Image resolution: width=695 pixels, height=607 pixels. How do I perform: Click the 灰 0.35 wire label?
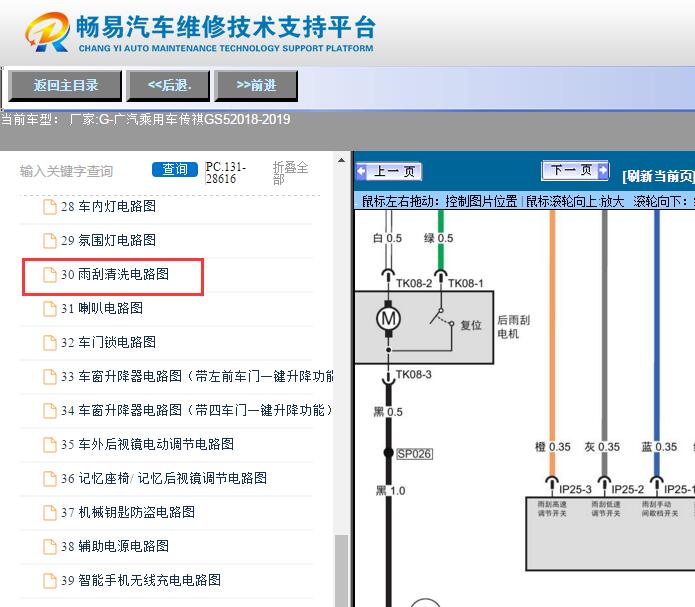(x=601, y=447)
